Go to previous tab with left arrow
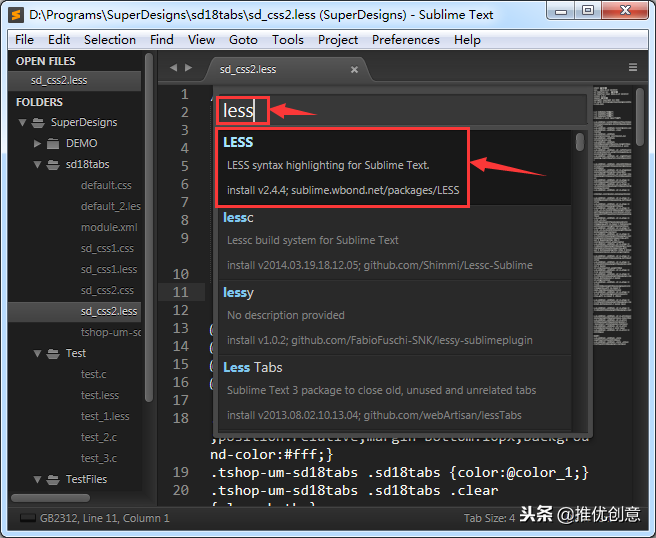 174,67
